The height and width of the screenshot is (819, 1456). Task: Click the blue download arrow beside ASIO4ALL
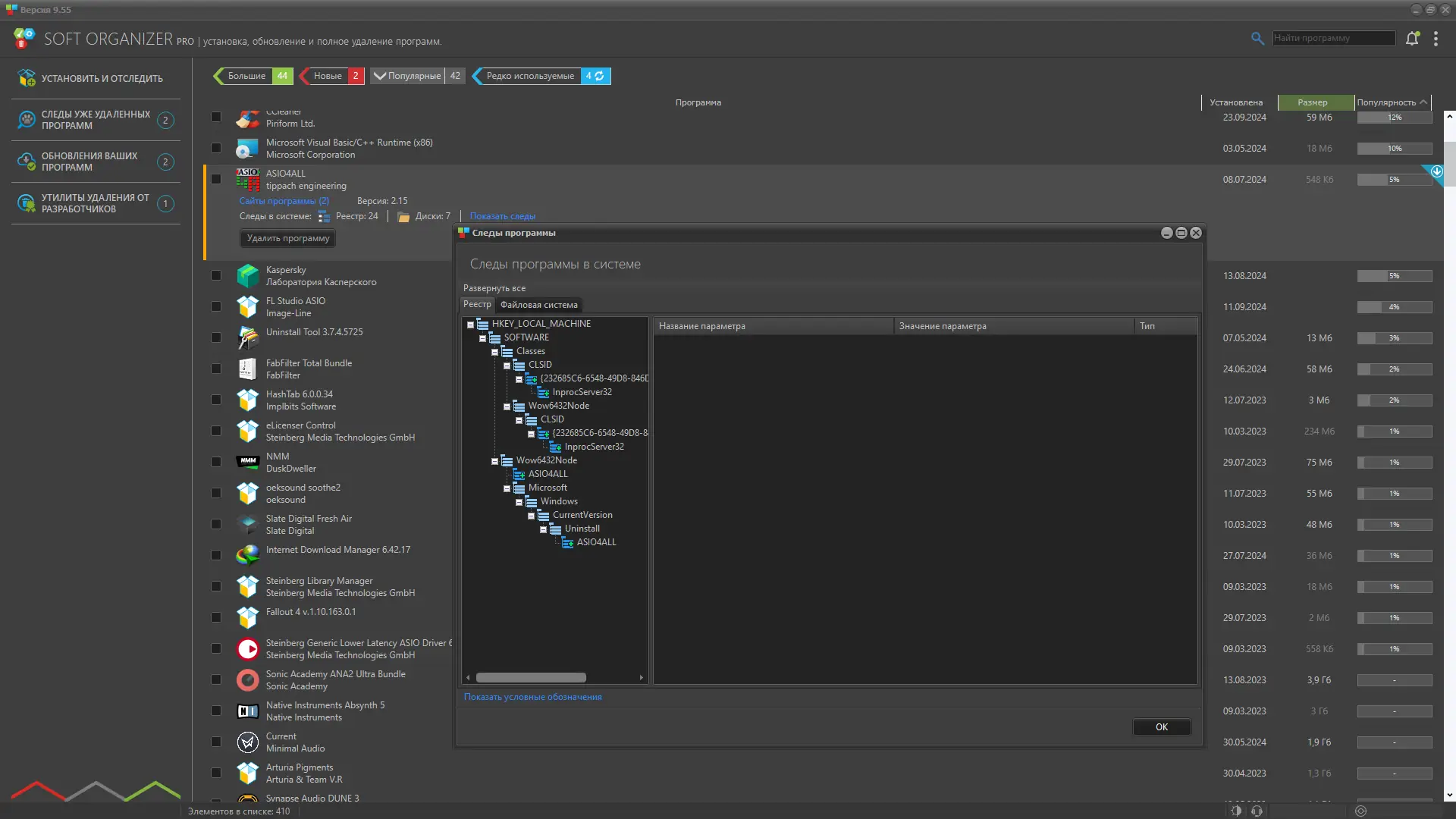click(x=1436, y=172)
